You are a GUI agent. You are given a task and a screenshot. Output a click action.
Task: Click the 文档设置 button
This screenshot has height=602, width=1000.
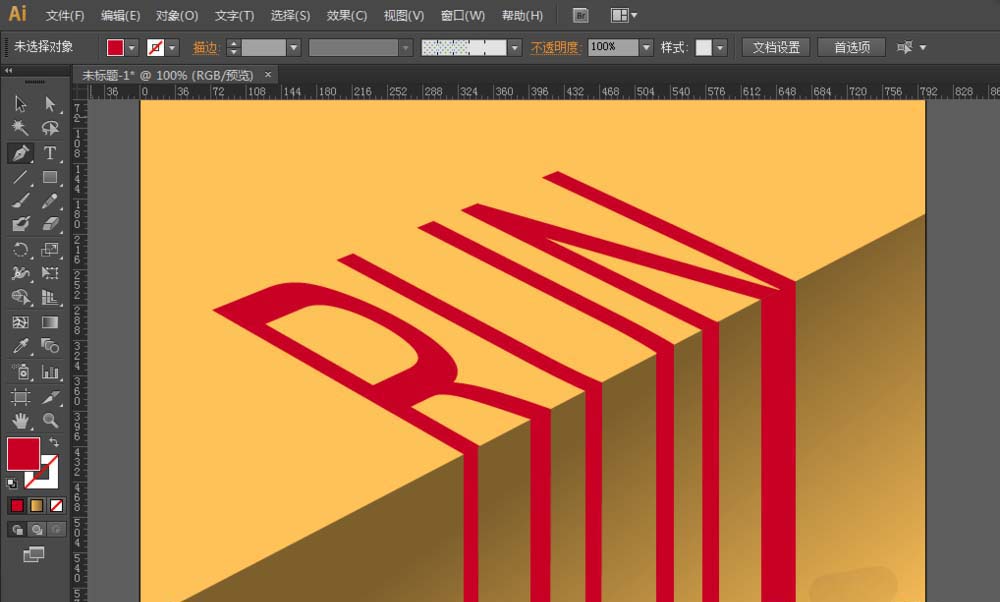[776, 48]
